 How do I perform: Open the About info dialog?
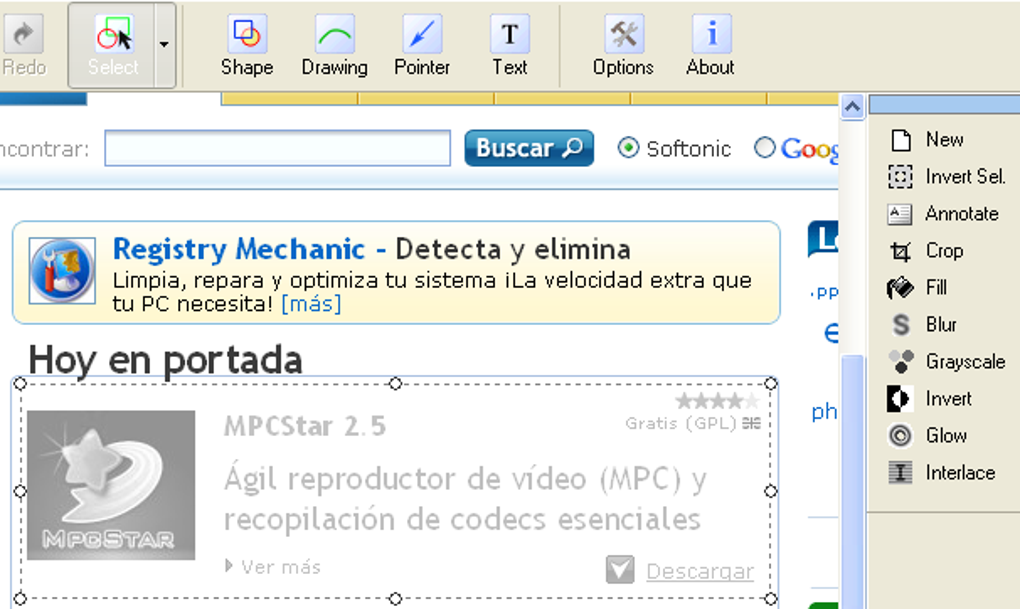[x=710, y=46]
